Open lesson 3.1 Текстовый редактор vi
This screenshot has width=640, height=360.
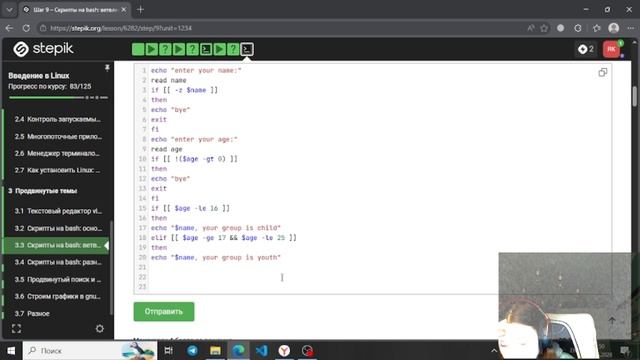57,211
